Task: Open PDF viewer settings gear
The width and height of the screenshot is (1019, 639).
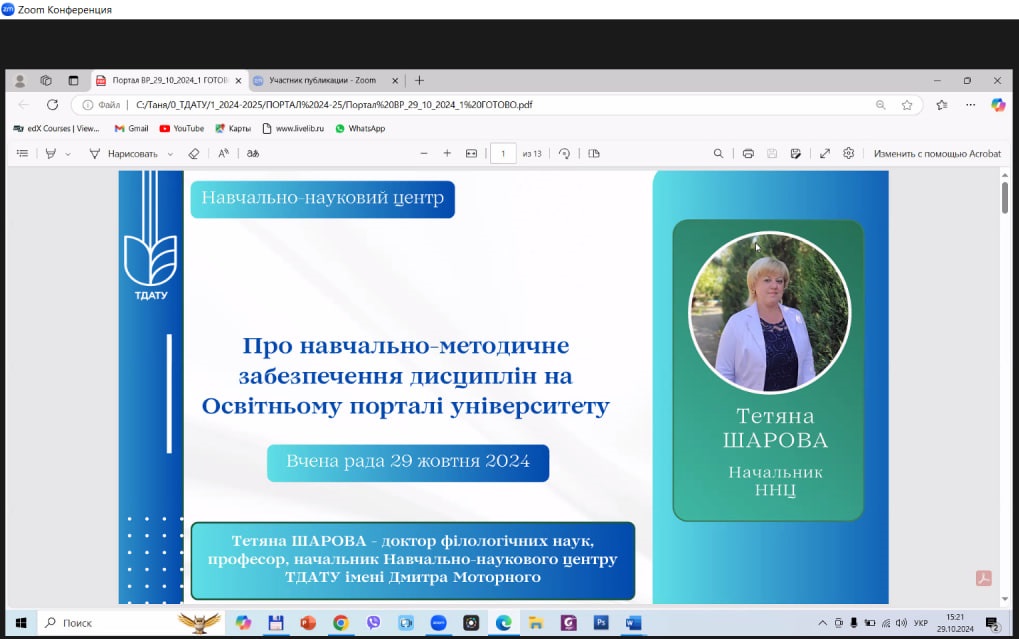Action: (x=848, y=154)
